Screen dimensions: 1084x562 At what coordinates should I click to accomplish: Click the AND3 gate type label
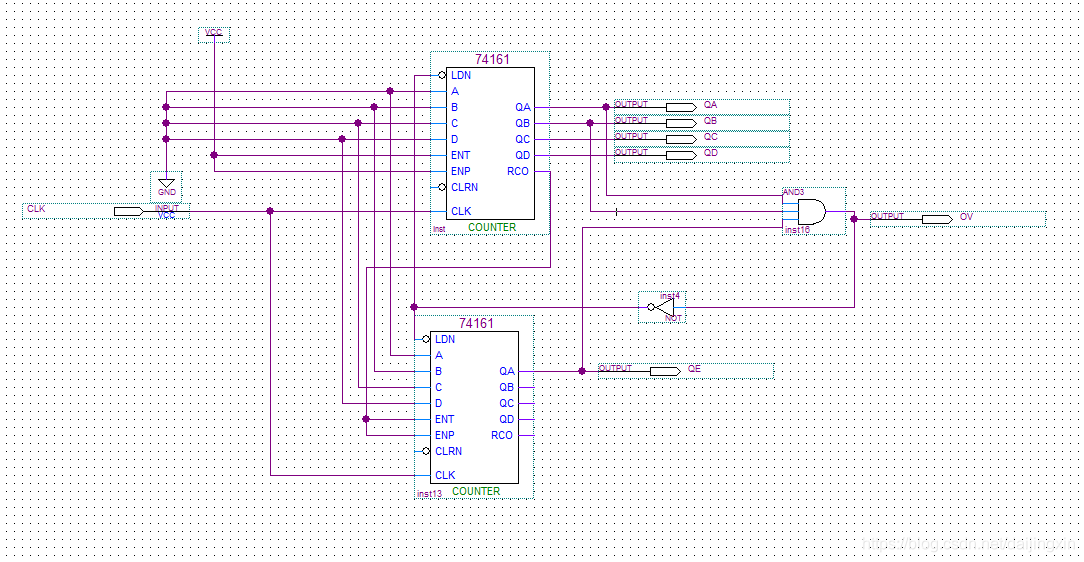click(x=794, y=192)
